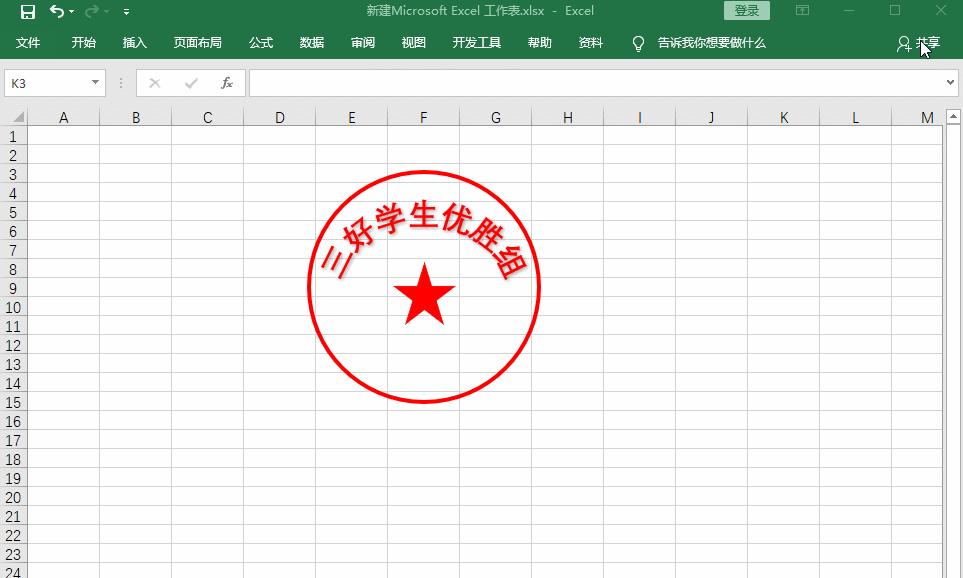Open the Share (共享) feature
This screenshot has height=578, width=963.
[922, 43]
